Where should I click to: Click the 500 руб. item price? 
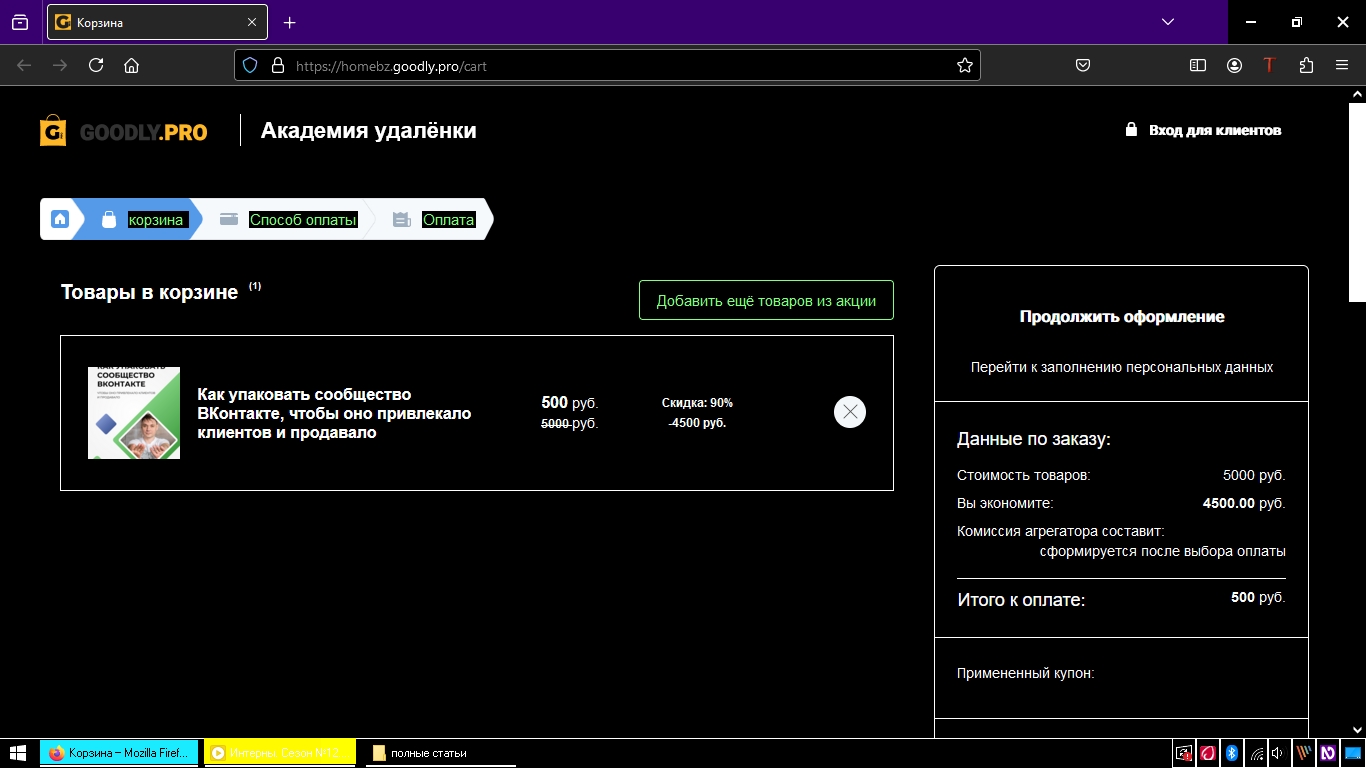(570, 403)
